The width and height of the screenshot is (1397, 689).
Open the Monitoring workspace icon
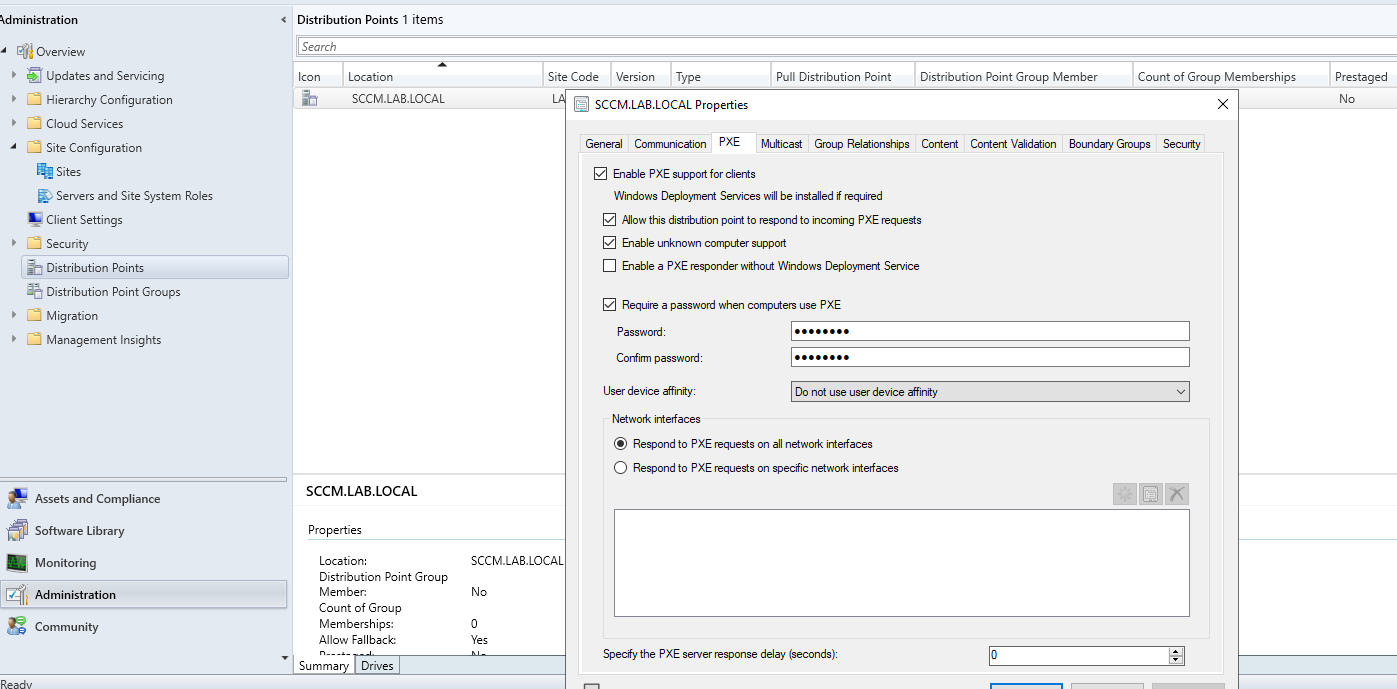[x=17, y=563]
